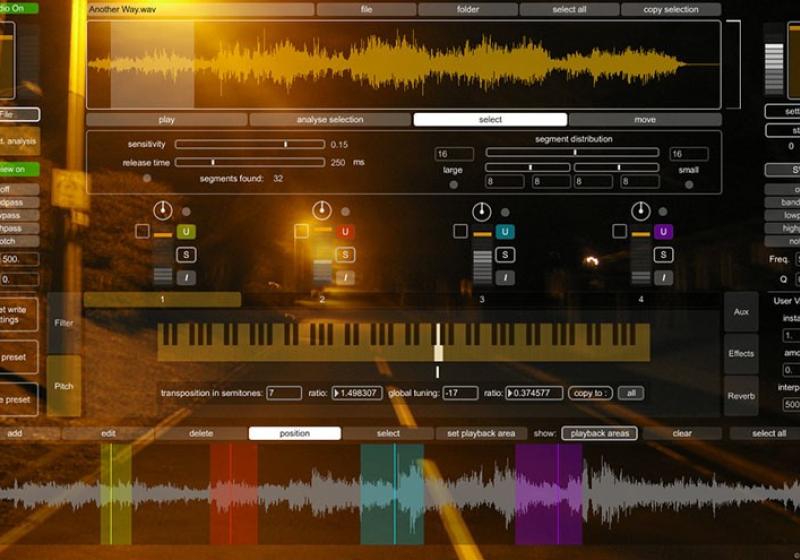This screenshot has width=800, height=560.
Task: Click the yellow-green U button of channel 1
Action: pyautogui.click(x=186, y=232)
